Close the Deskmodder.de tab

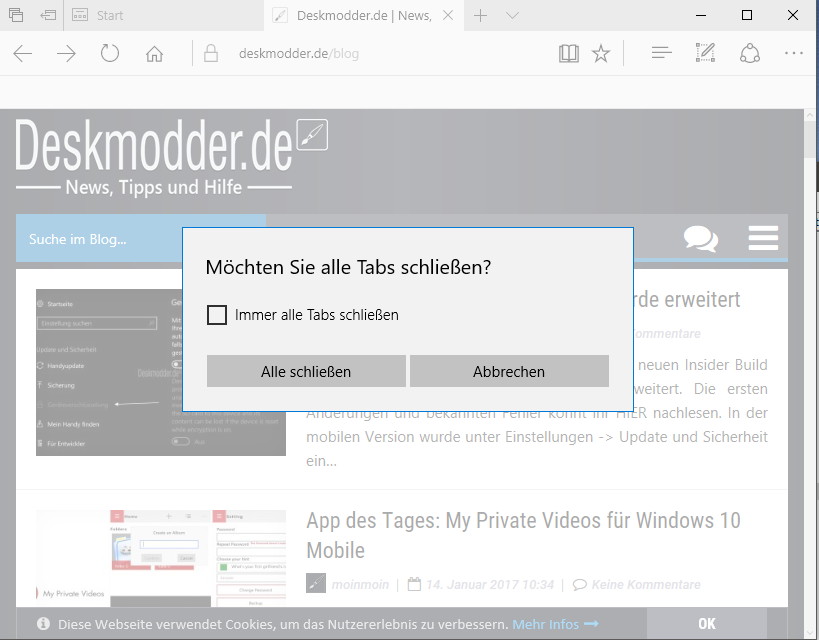tap(448, 15)
